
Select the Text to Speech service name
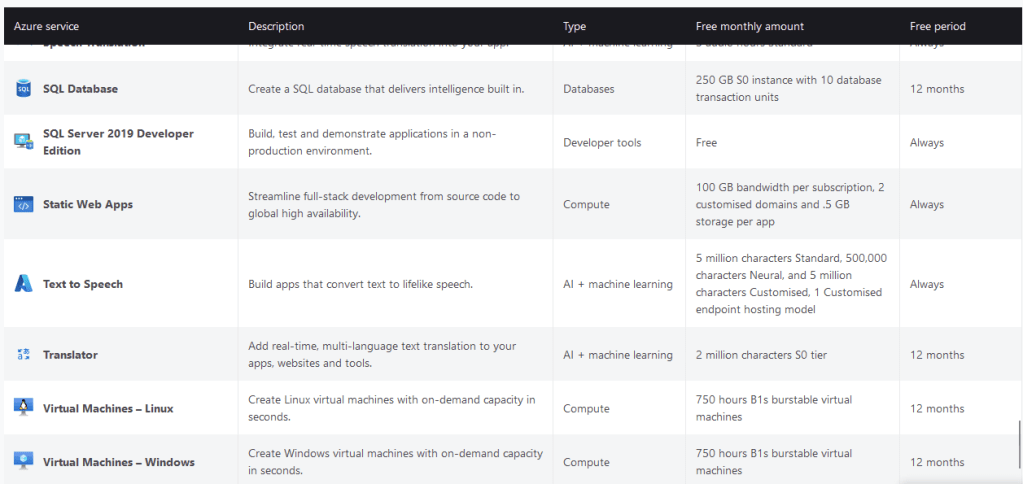click(x=83, y=284)
